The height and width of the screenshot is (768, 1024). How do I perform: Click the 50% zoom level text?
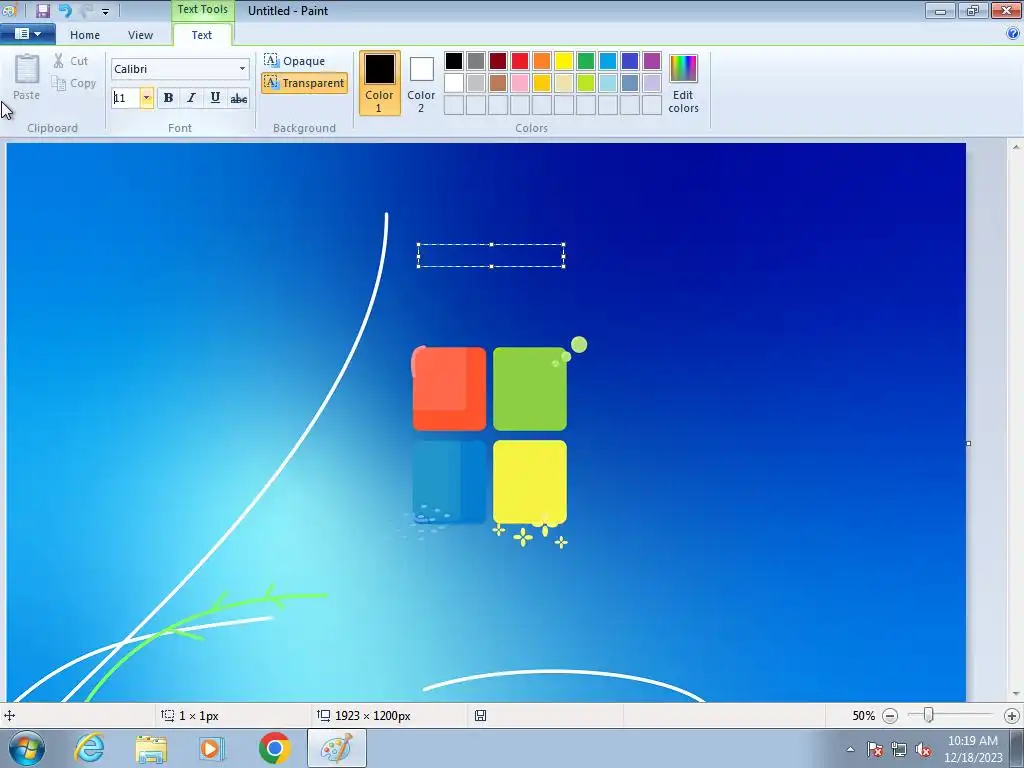863,716
